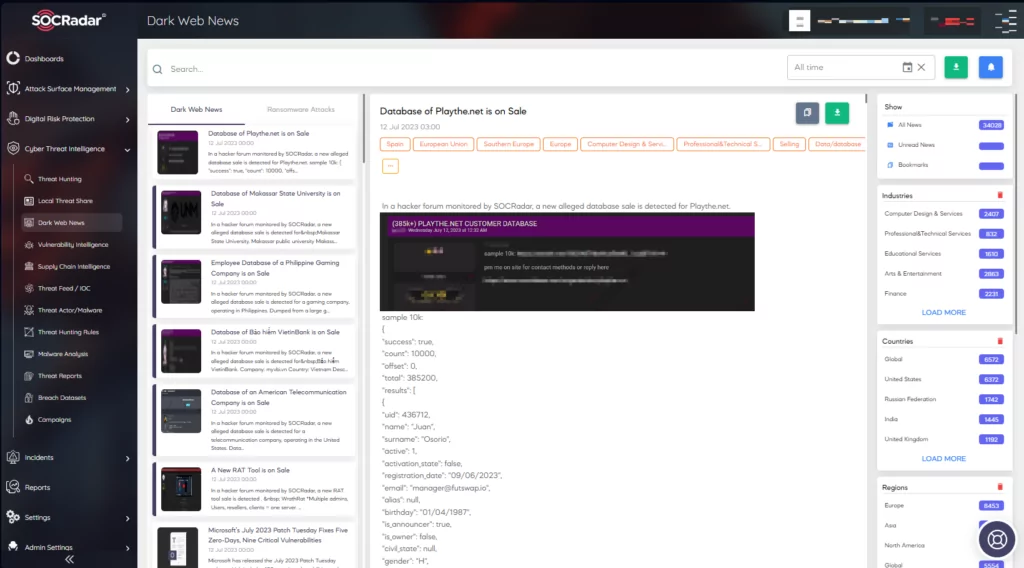This screenshot has width=1024, height=568.
Task: Clear Regions filter trash icon
Action: [x=1000, y=487]
